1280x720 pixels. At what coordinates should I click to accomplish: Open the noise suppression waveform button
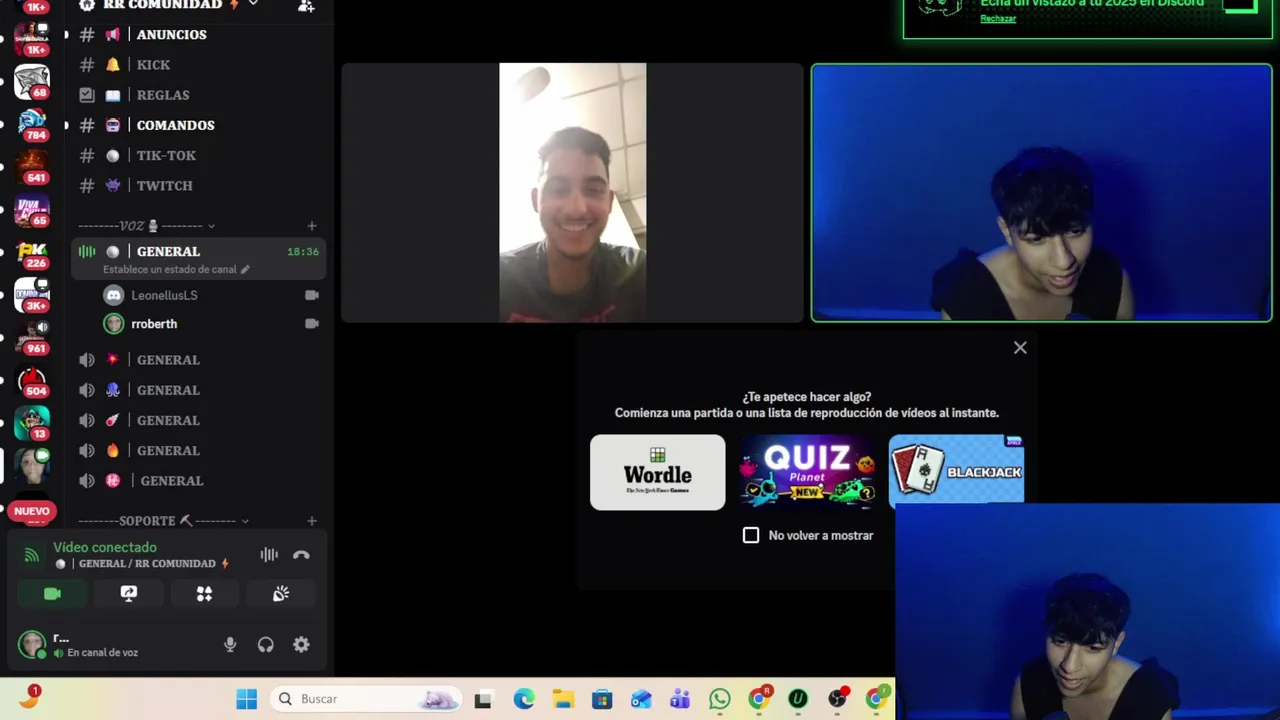(x=269, y=555)
